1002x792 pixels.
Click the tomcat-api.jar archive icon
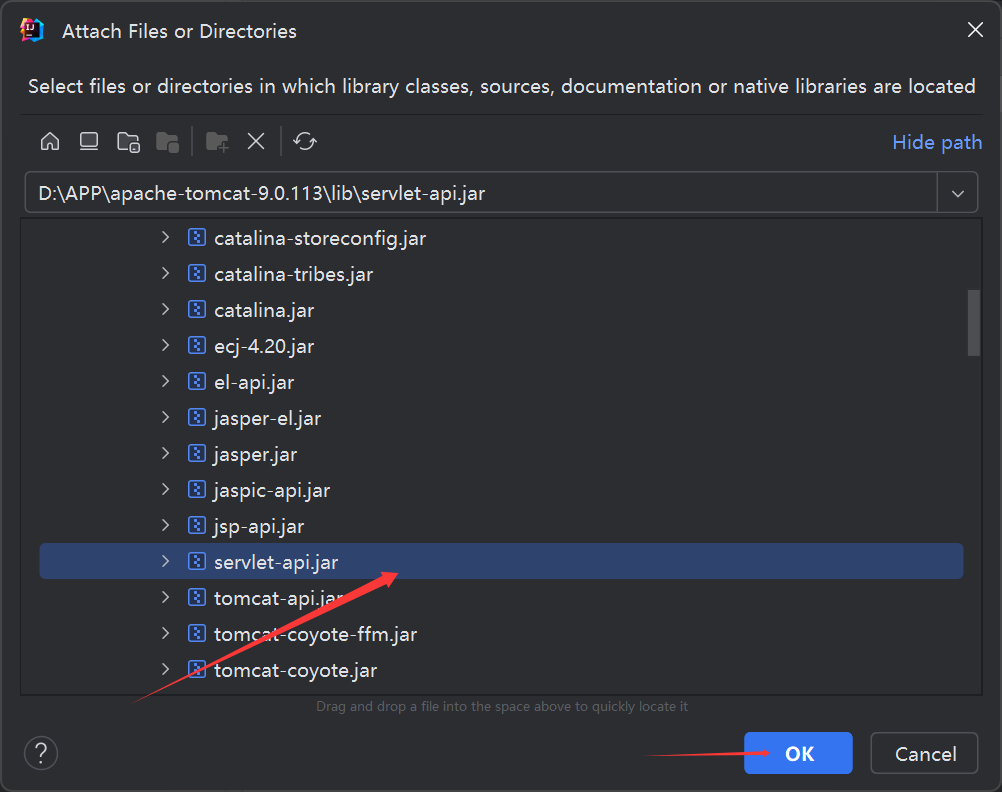pyautogui.click(x=197, y=598)
